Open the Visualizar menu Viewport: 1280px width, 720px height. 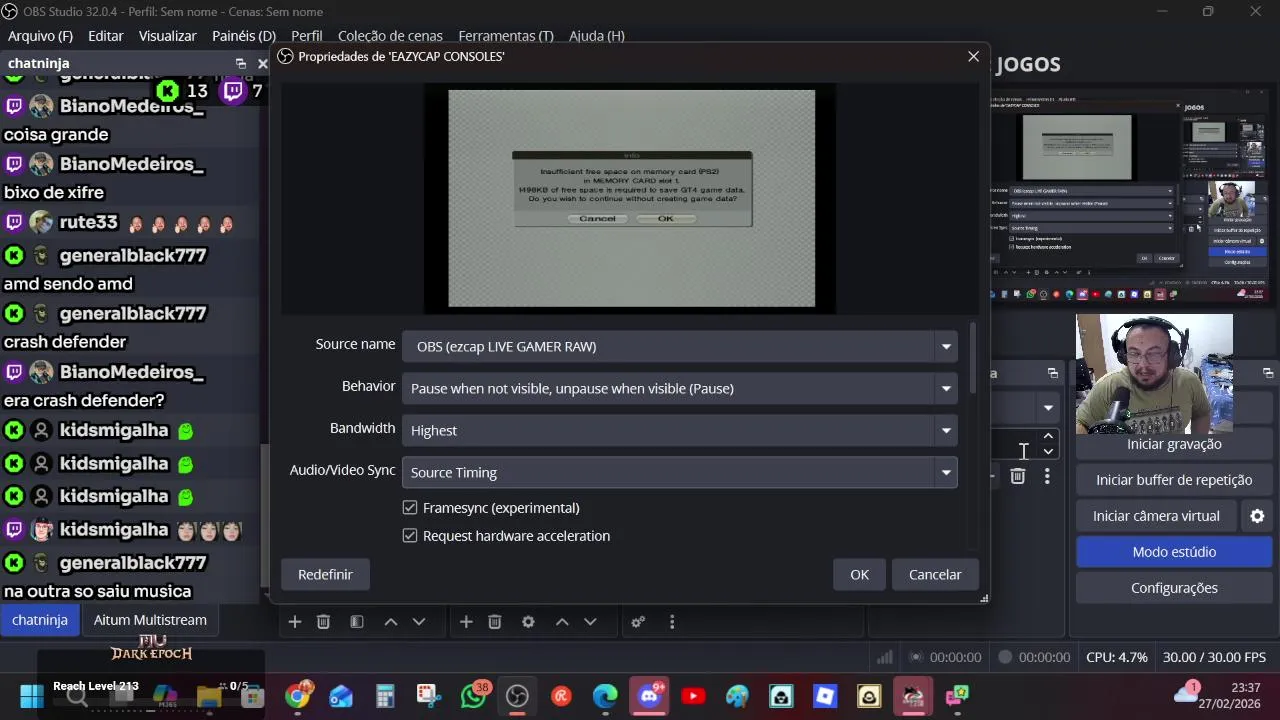168,36
